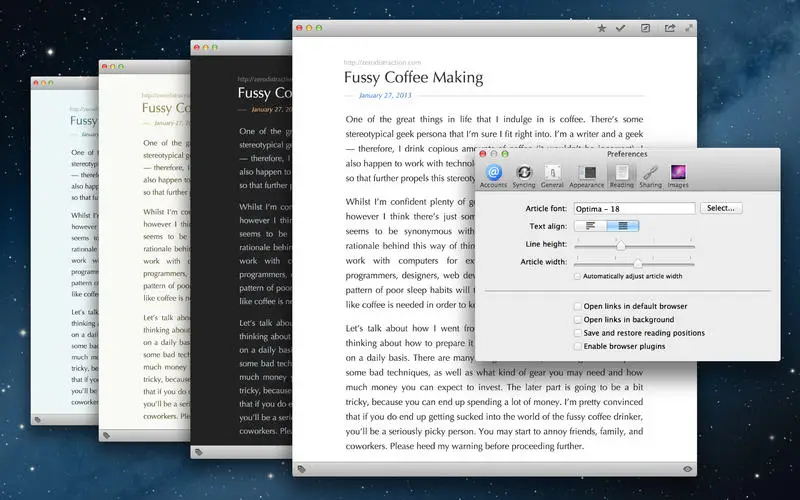Open the General preferences pane
The image size is (800, 500).
coord(552,177)
